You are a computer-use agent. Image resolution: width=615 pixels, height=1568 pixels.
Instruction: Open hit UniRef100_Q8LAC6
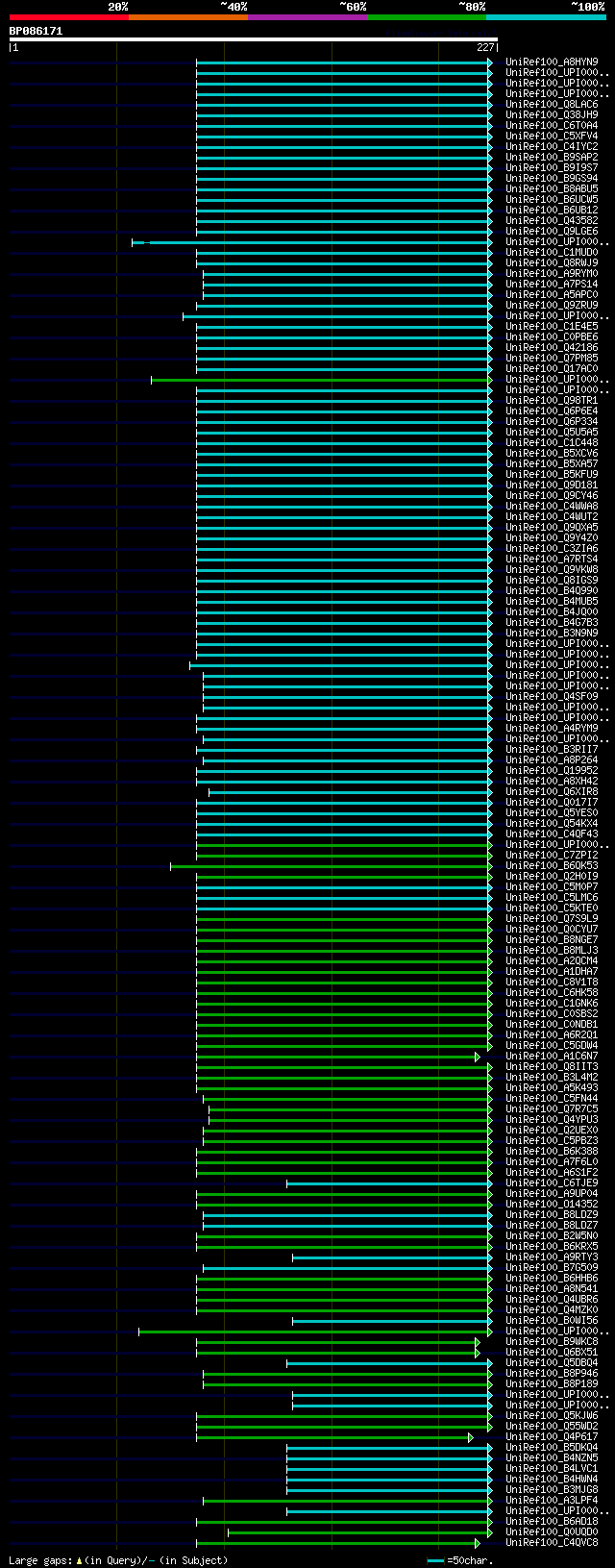coord(552,104)
